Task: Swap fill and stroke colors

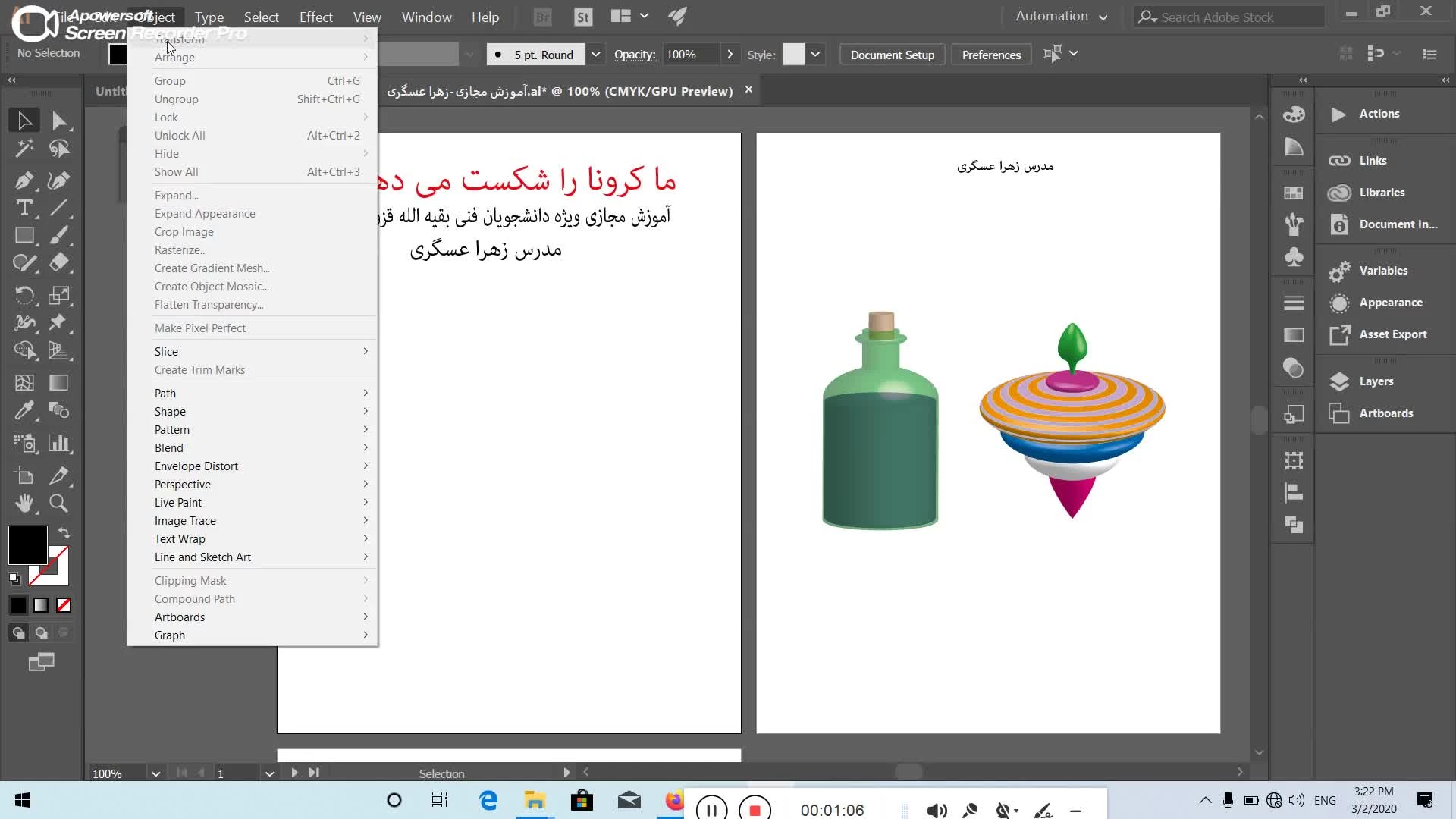Action: click(x=64, y=533)
